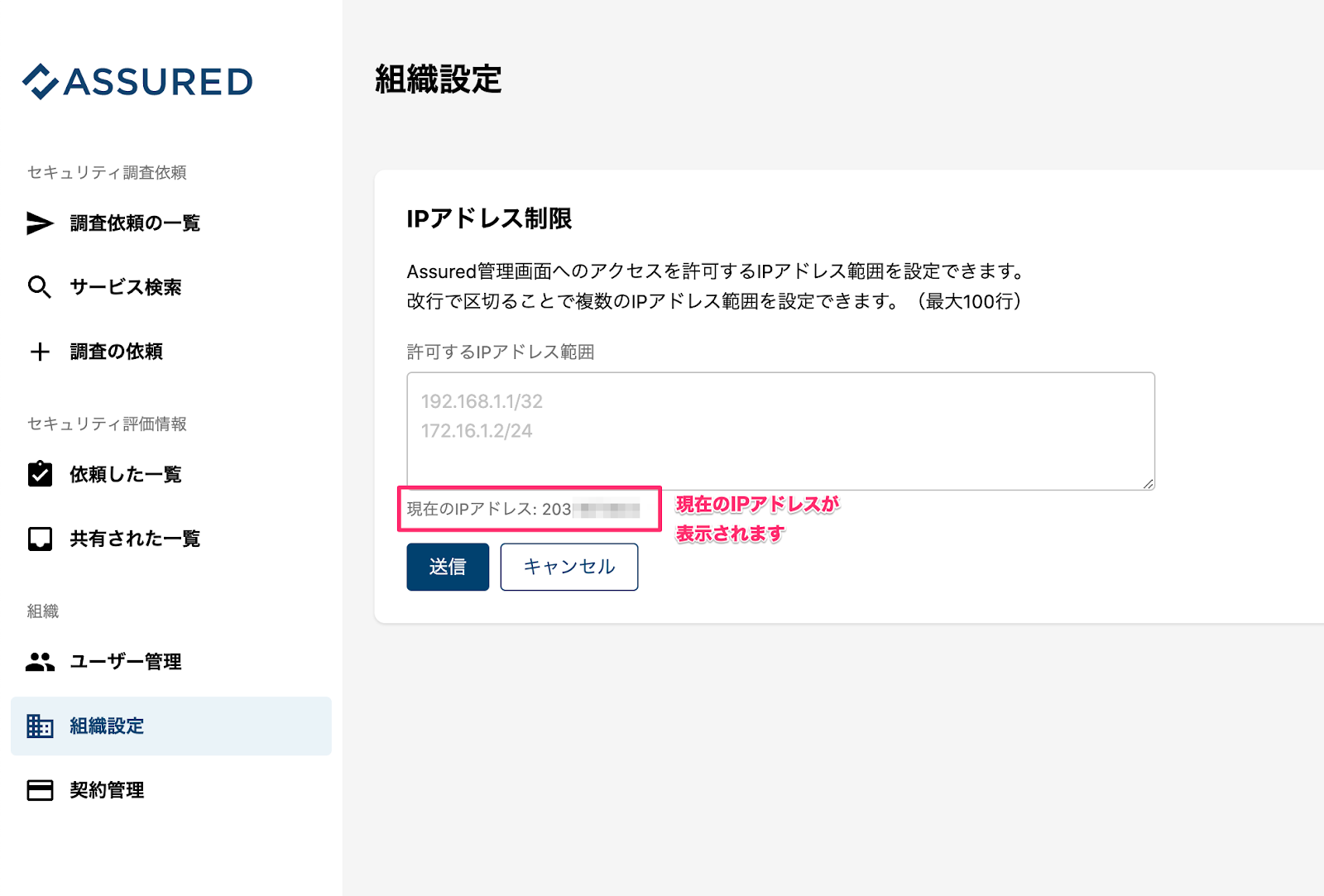Open 依頼した一覧 in the sidebar
Viewport: 1324px width, 896px height.
[x=171, y=474]
